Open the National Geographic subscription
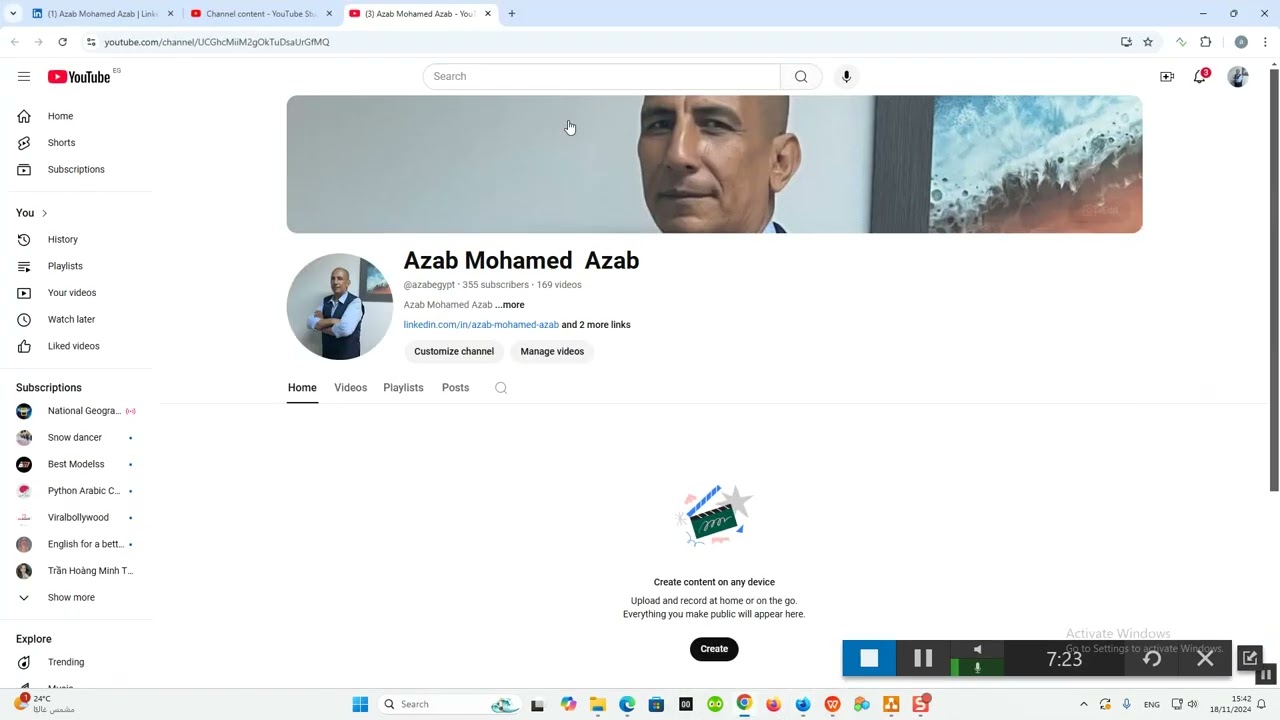Image resolution: width=1280 pixels, height=720 pixels. click(76, 411)
